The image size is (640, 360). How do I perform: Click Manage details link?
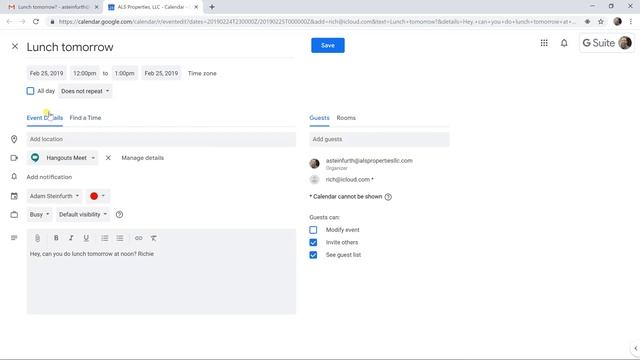[x=142, y=158]
